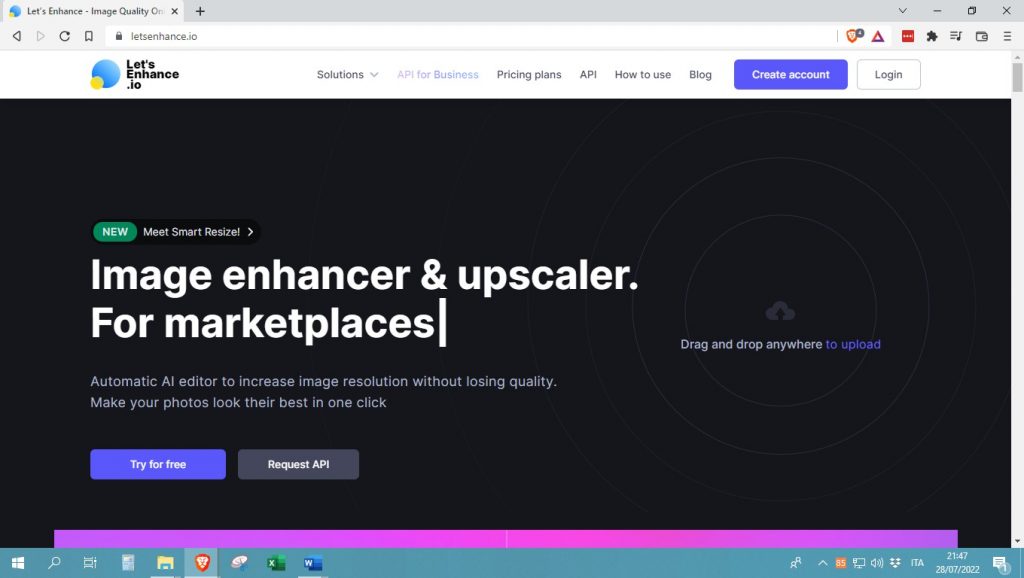Expand the tab search chevron in the title bar
Image resolution: width=1024 pixels, height=578 pixels.
(903, 11)
